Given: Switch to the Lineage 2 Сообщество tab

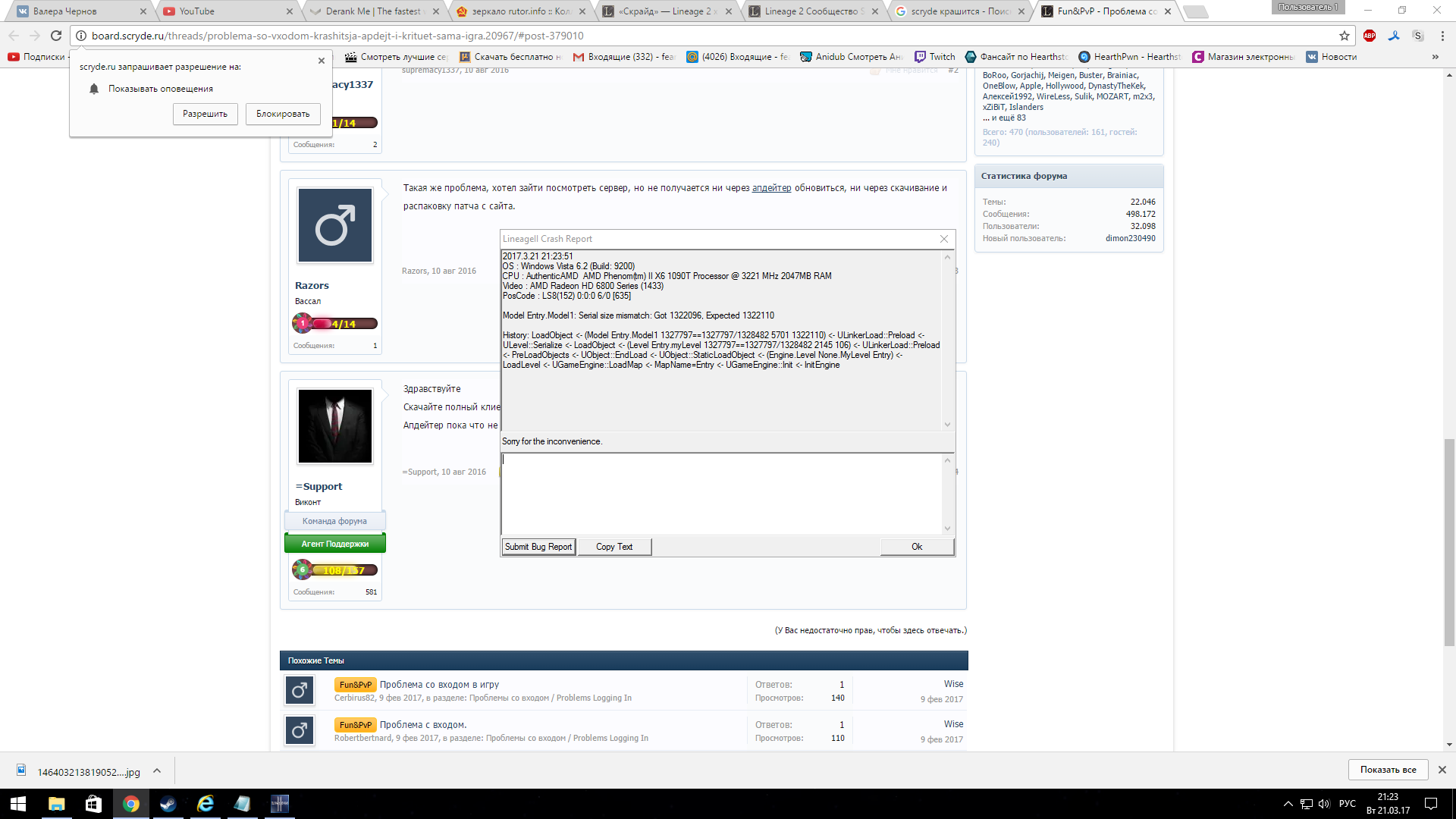Looking at the screenshot, I should (x=810, y=11).
